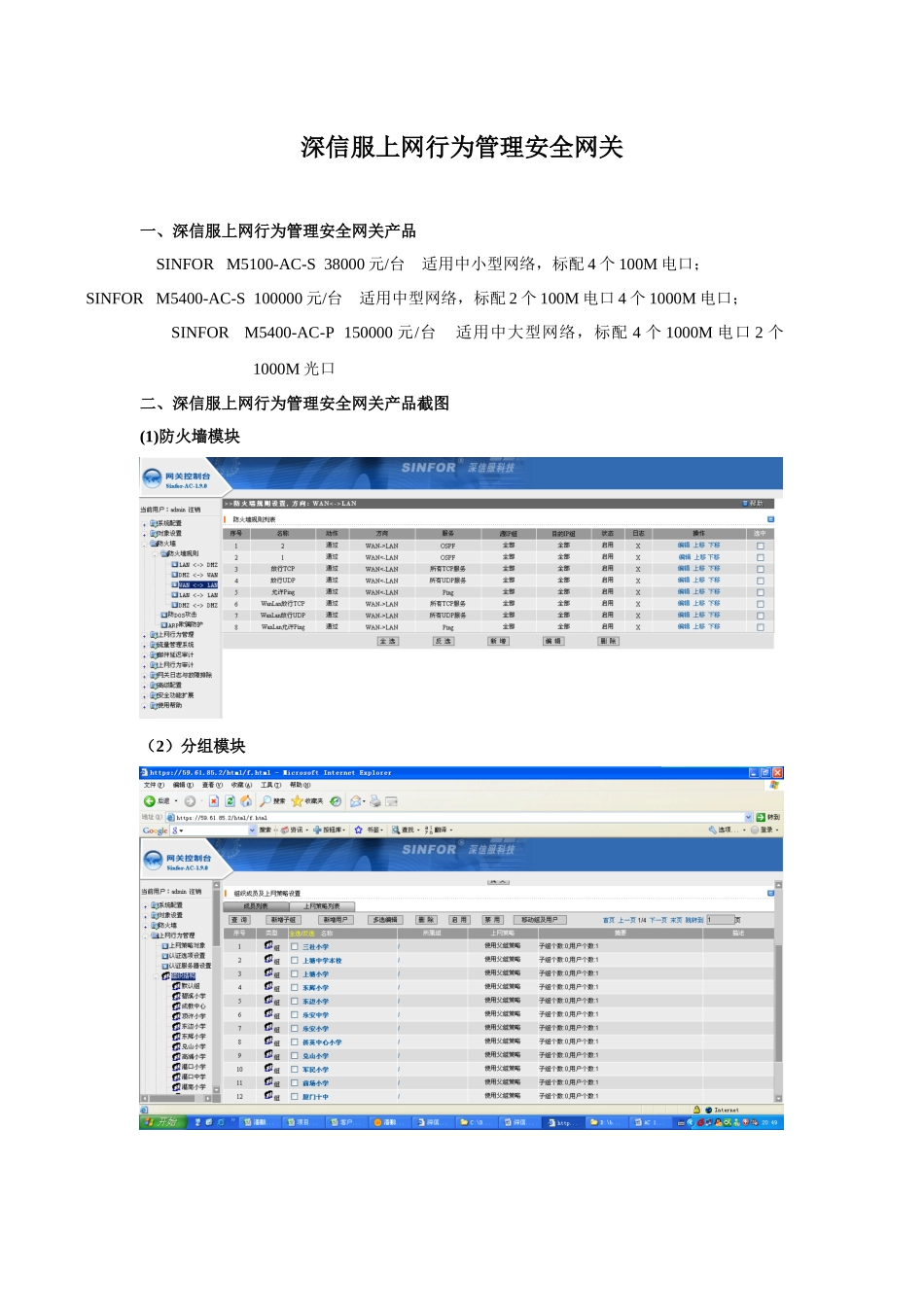
Task: Open the IE 工具 menu
Action: click(270, 785)
